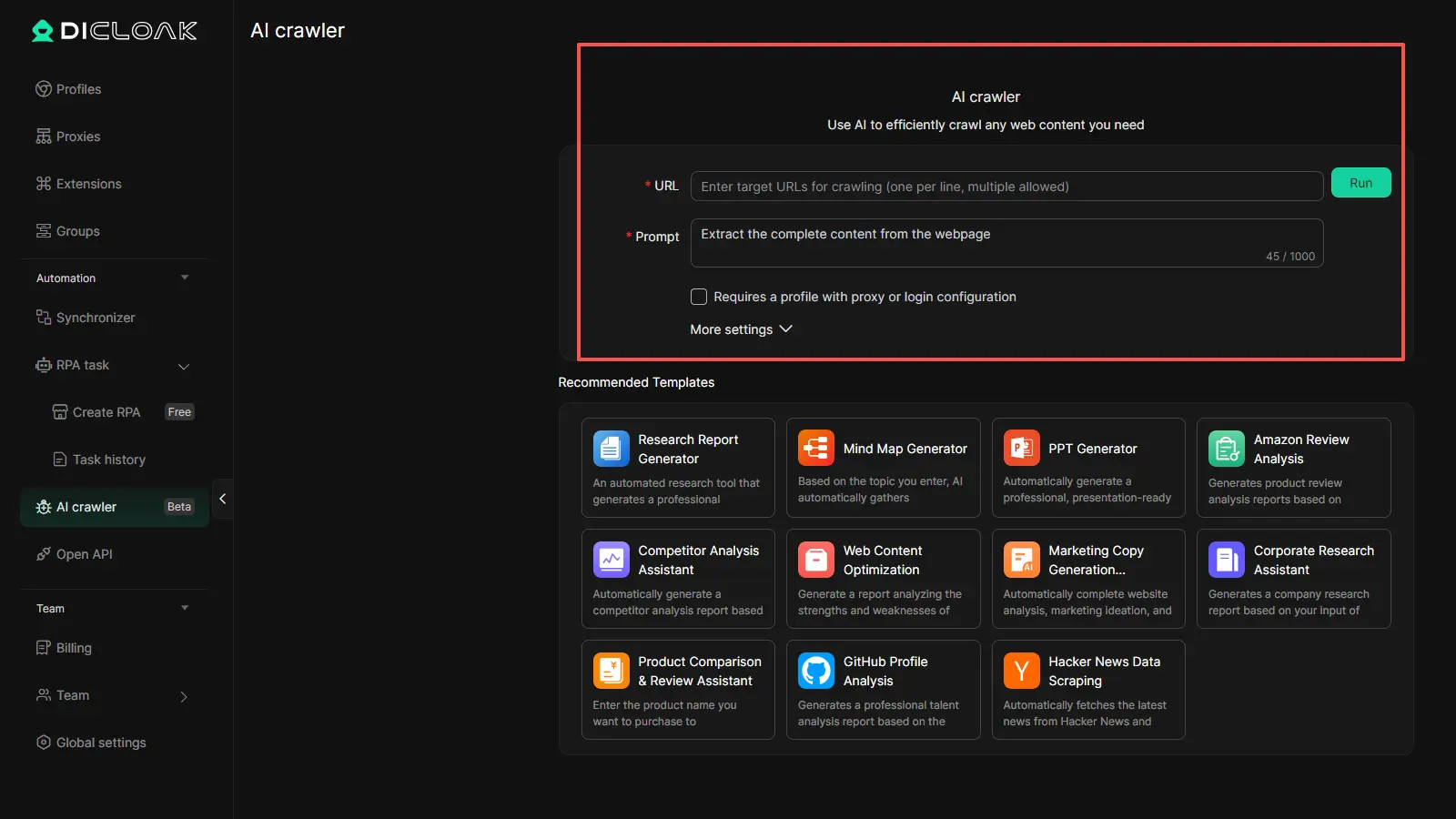Click the Mind Map Generator icon
1456x819 pixels.
[815, 449]
